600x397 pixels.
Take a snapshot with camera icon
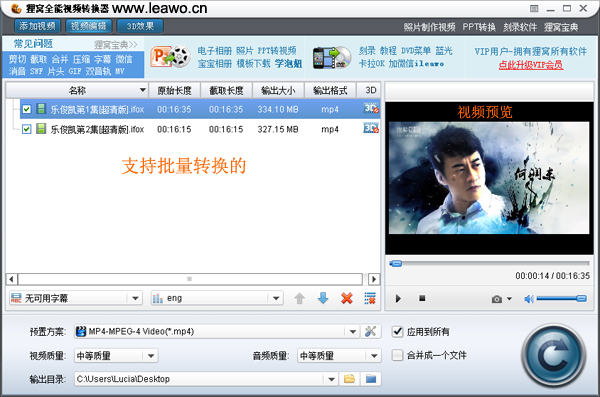(x=497, y=299)
